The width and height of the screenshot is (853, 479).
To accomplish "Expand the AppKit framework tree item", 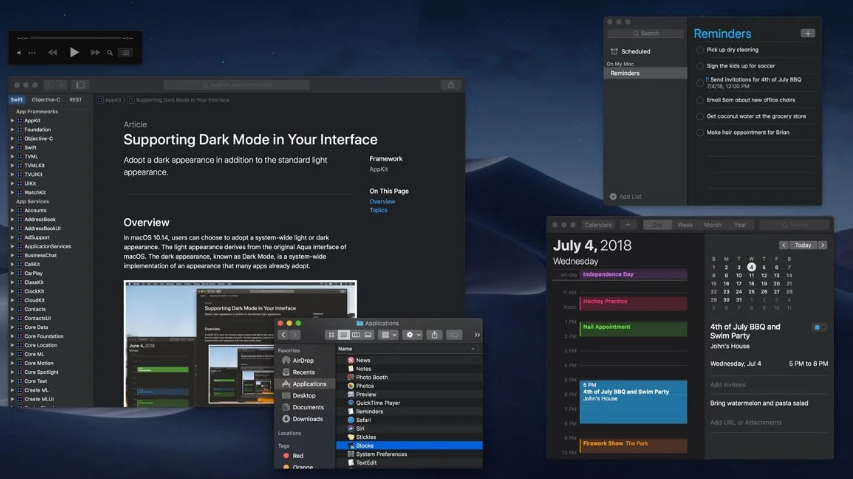I will [x=13, y=121].
